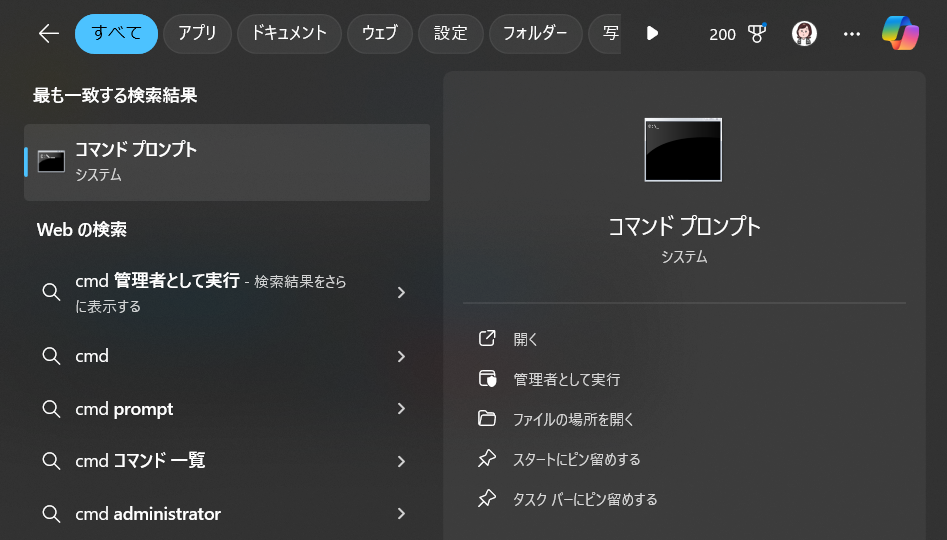
Task: Click the 200 rewards points
Action: pos(722,34)
